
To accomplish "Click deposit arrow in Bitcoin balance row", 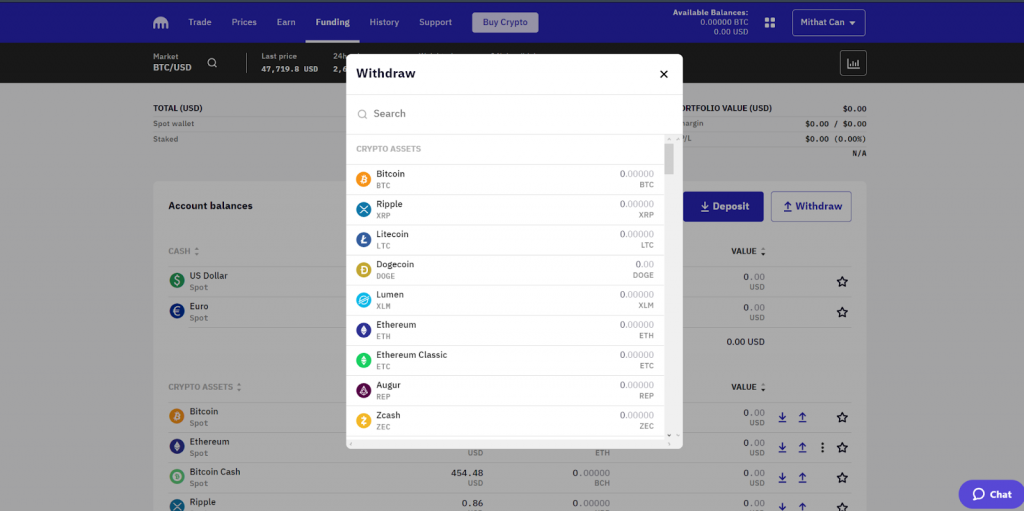I will click(x=782, y=417).
